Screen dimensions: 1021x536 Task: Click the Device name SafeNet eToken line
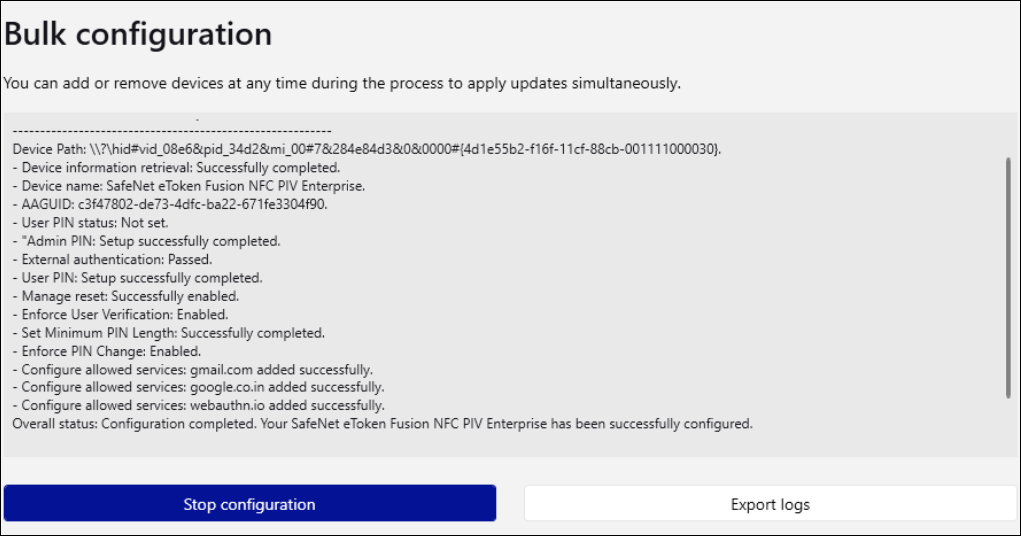(188, 186)
